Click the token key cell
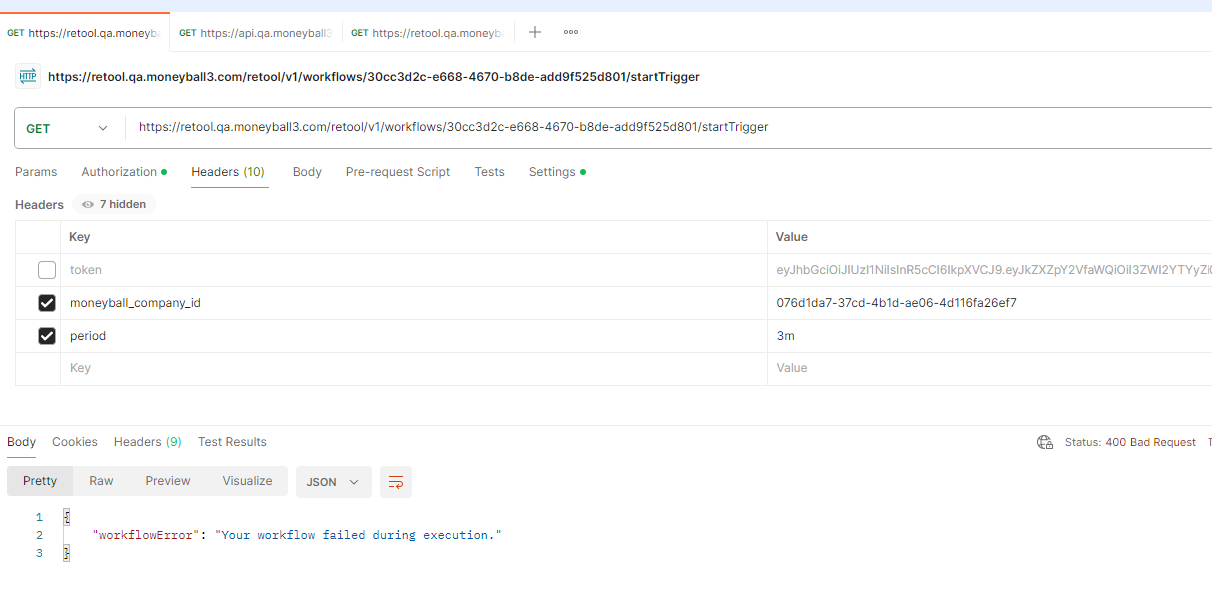This screenshot has width=1212, height=616. pos(413,270)
